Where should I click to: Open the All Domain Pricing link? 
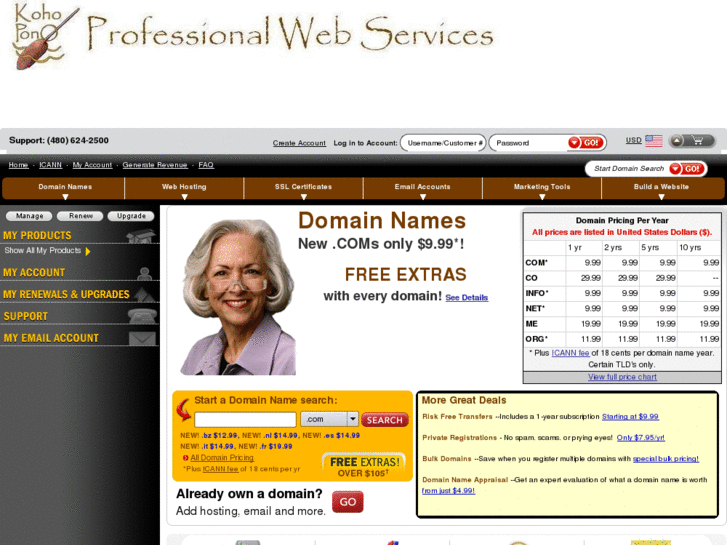tap(222, 458)
